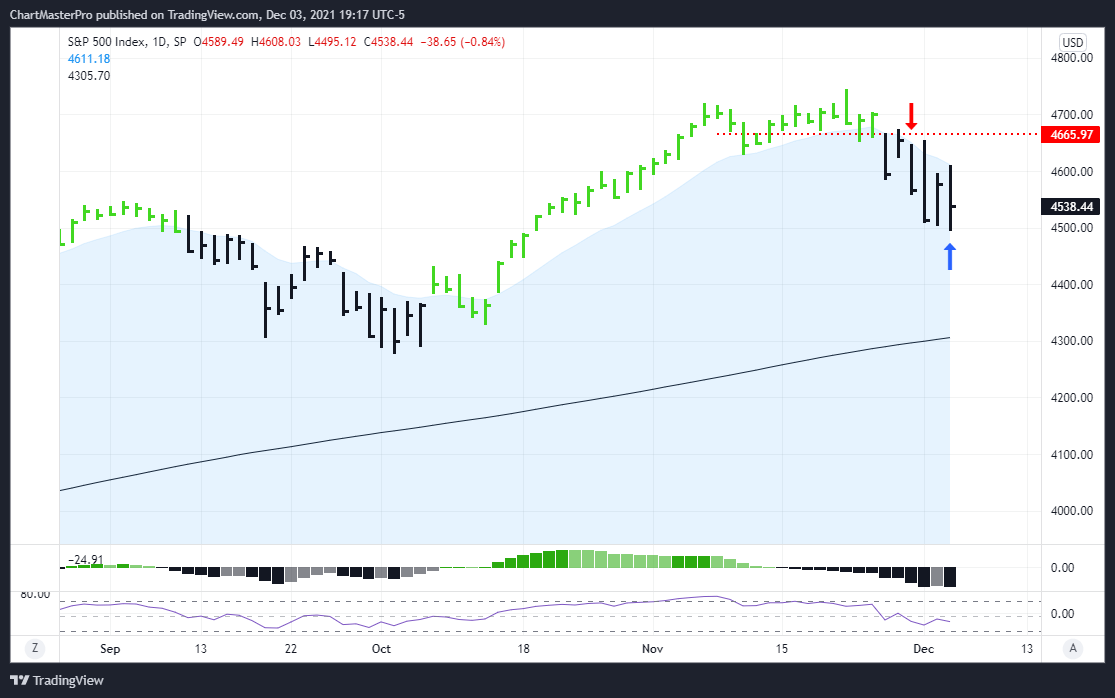Toggle the Z timezone button at bottom-left
Viewport: 1115px width, 698px height.
tap(34, 648)
